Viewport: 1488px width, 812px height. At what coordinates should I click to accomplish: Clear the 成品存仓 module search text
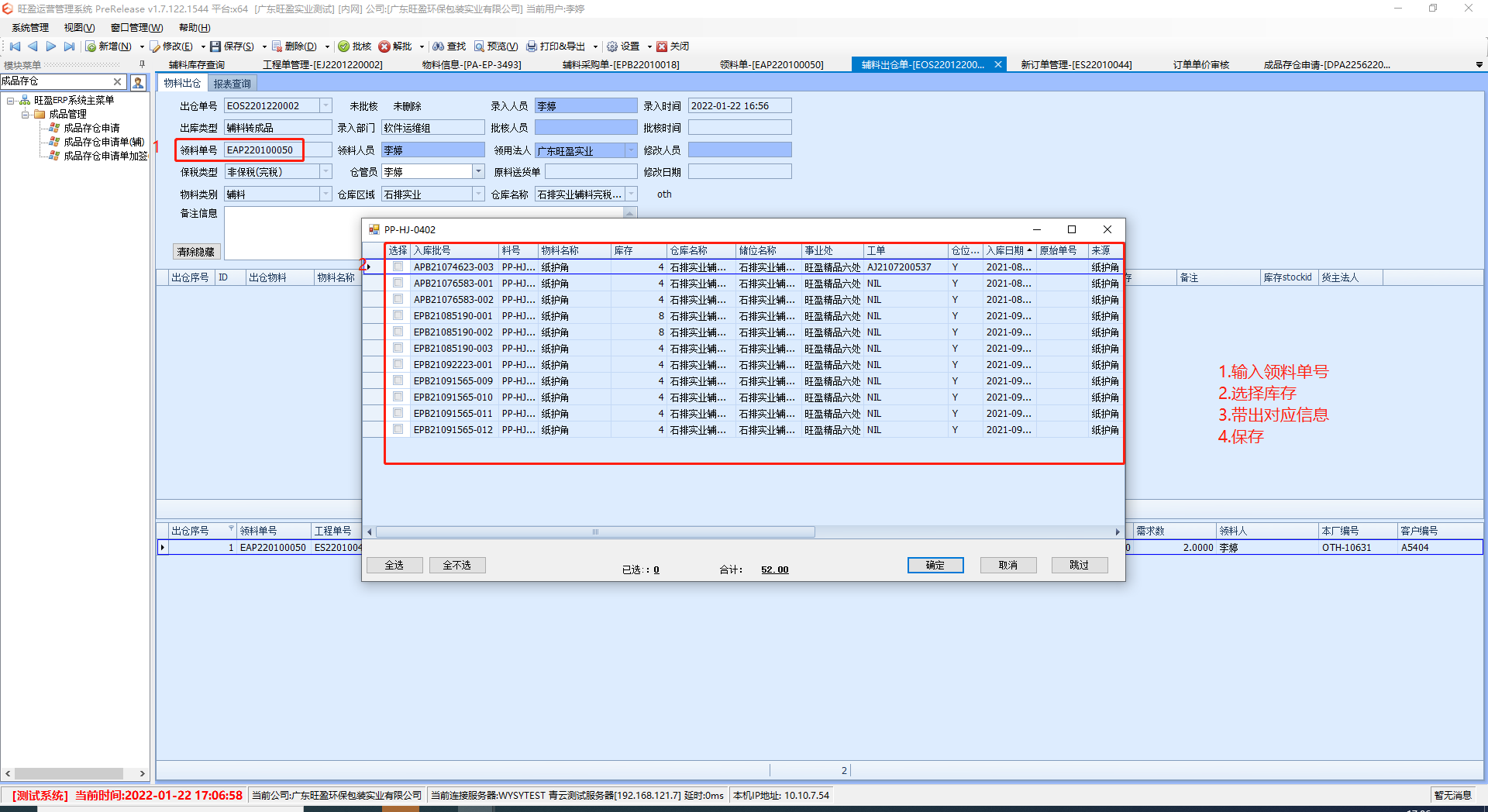point(118,81)
